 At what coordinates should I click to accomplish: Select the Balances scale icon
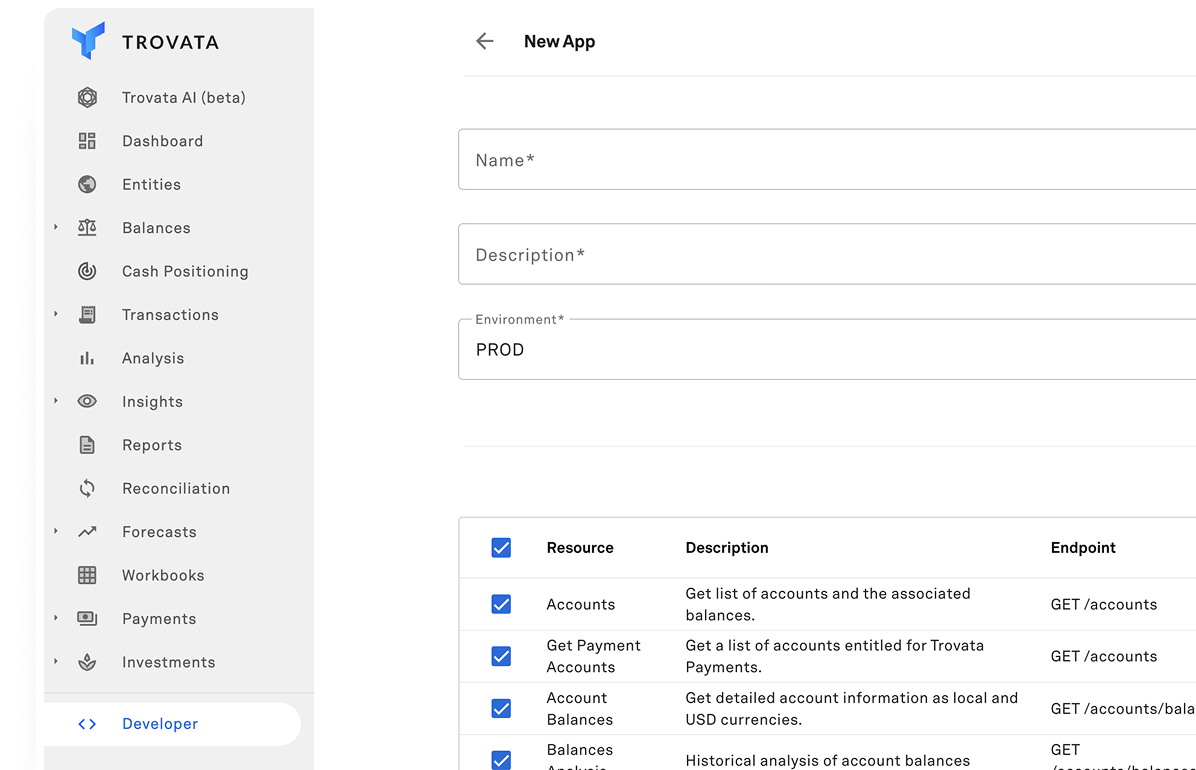[x=87, y=227]
